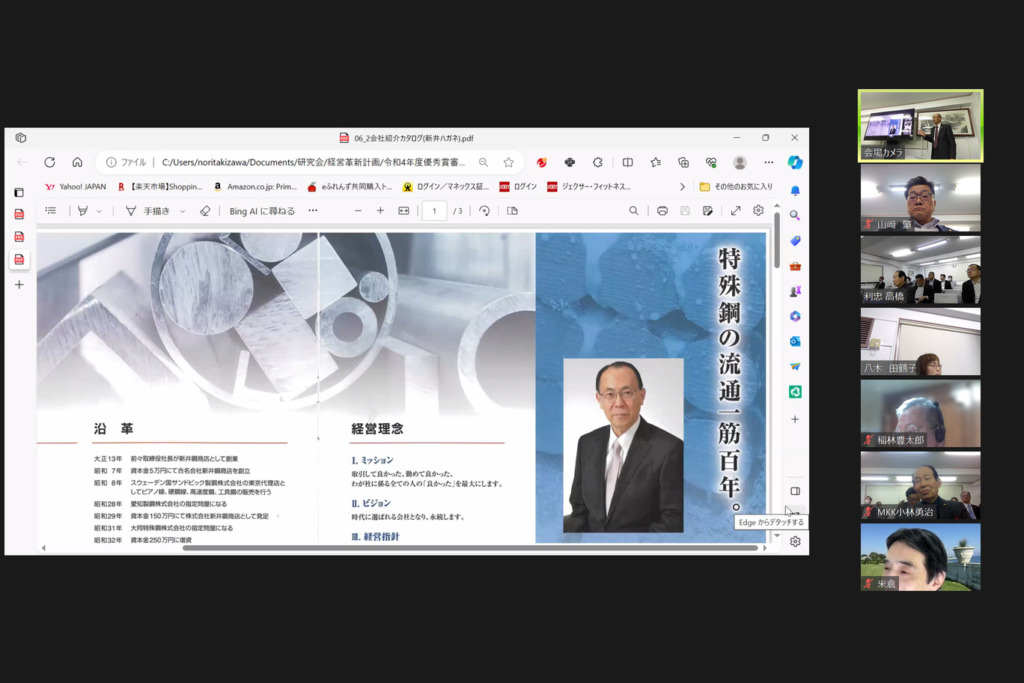
Task: Enter full screen PDF view
Action: point(736,211)
